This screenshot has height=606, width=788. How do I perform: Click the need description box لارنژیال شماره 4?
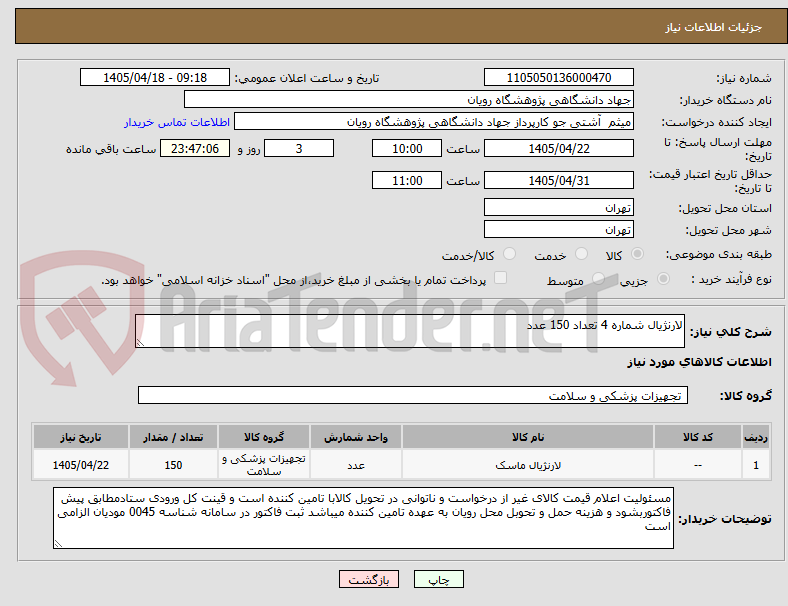(410, 331)
